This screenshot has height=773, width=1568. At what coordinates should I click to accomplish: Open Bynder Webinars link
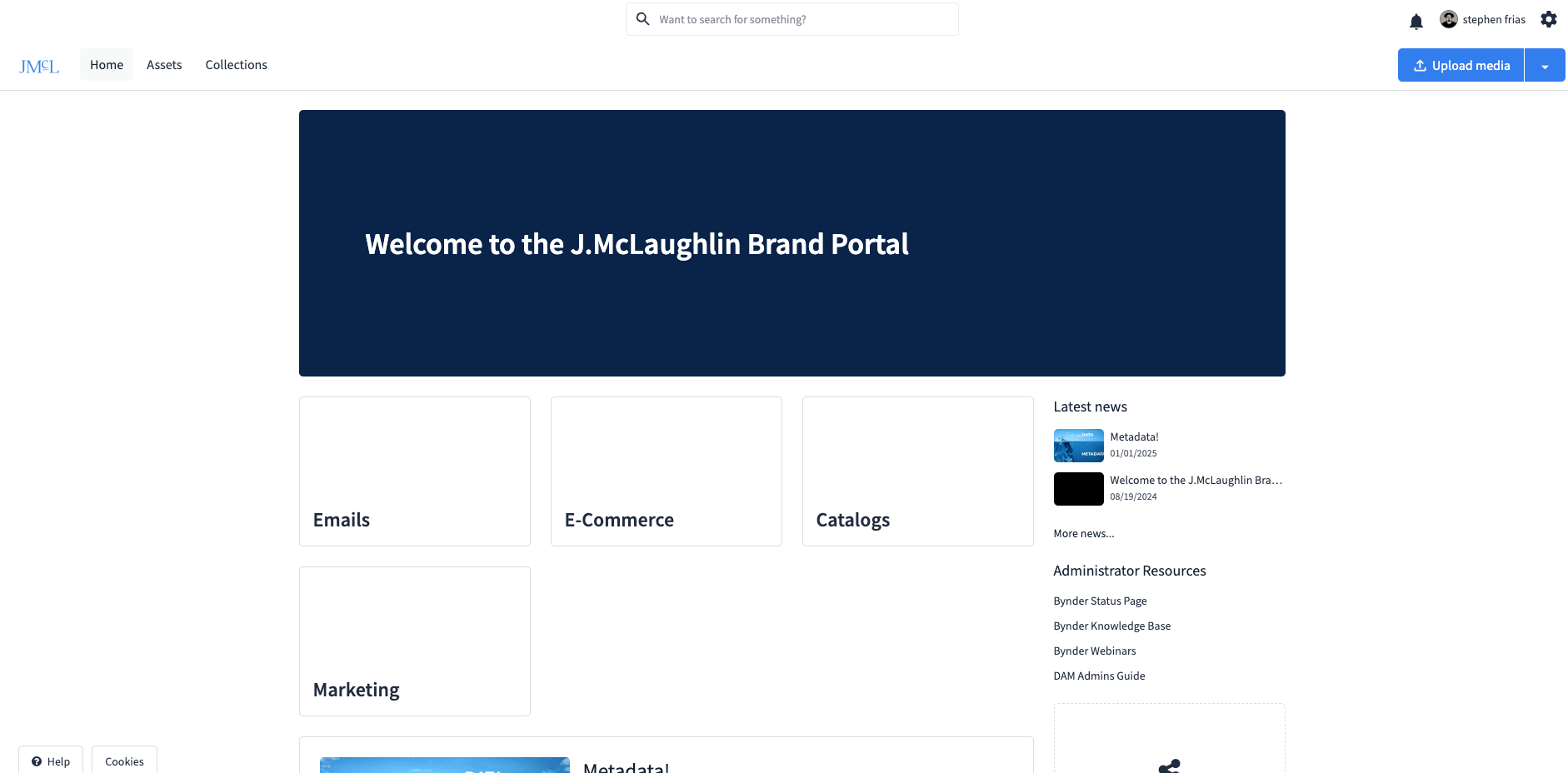(1094, 651)
